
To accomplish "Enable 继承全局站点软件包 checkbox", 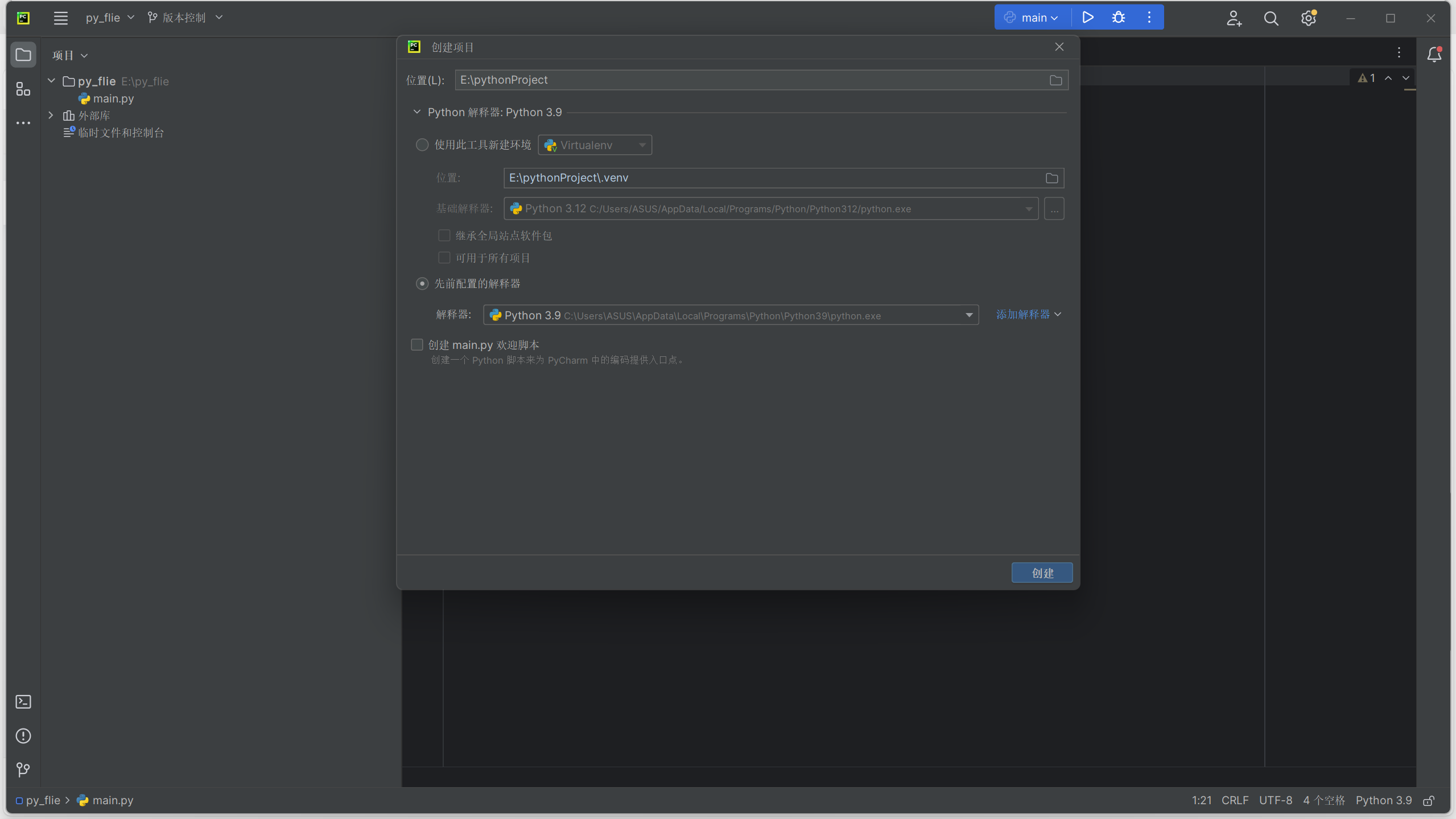I will coord(444,235).
